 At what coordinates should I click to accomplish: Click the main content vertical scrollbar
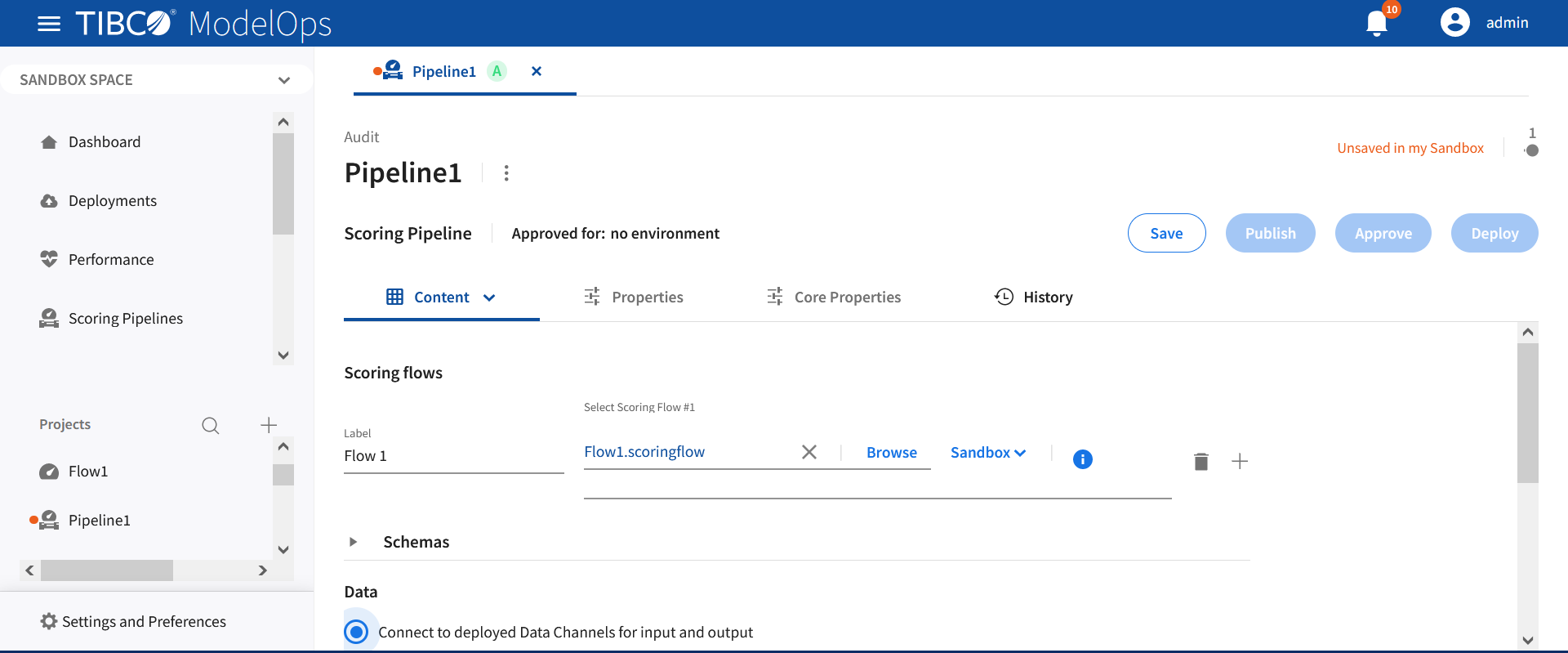pyautogui.click(x=1527, y=414)
